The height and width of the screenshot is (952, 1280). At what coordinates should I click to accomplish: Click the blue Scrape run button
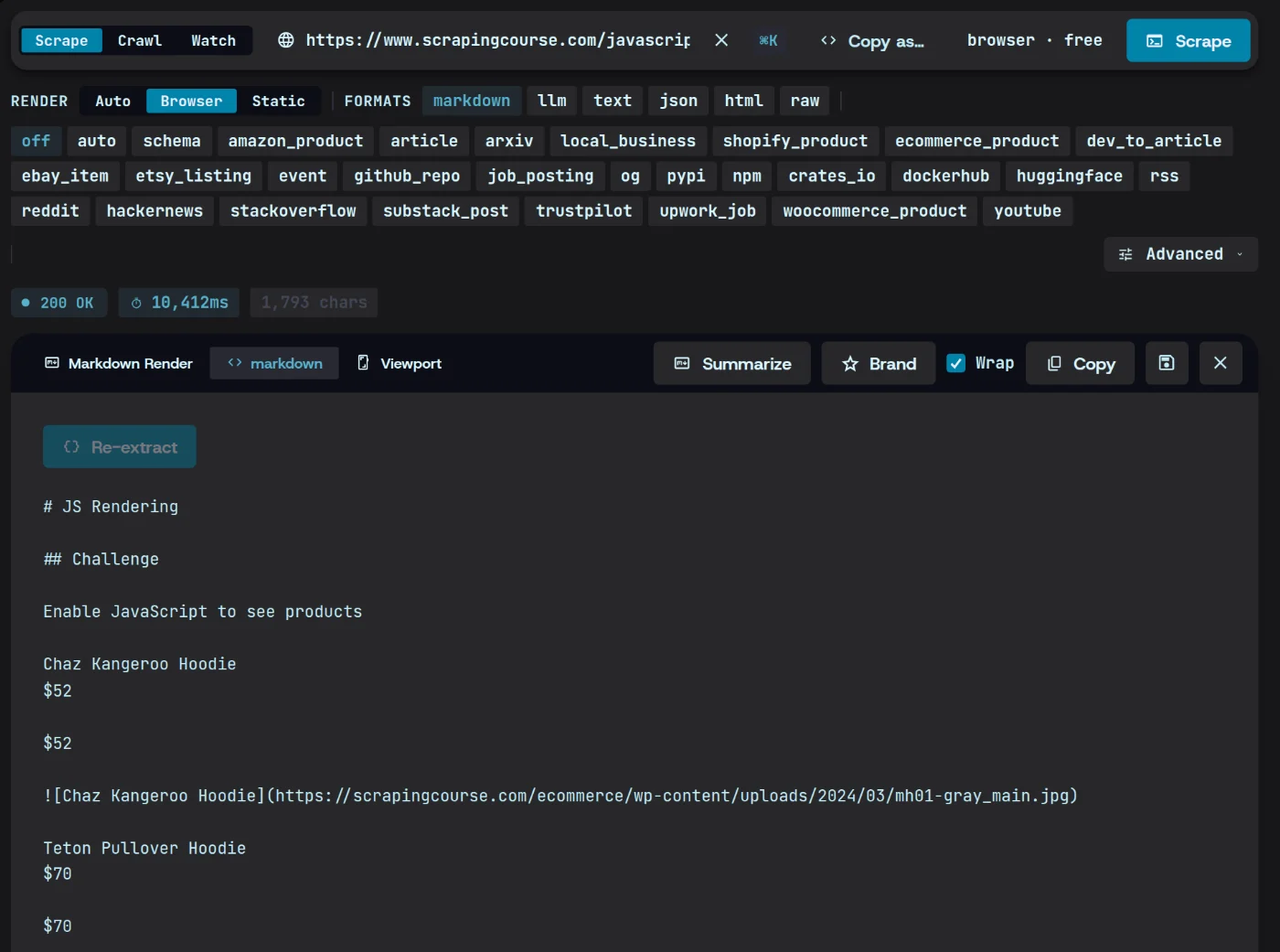click(1188, 41)
